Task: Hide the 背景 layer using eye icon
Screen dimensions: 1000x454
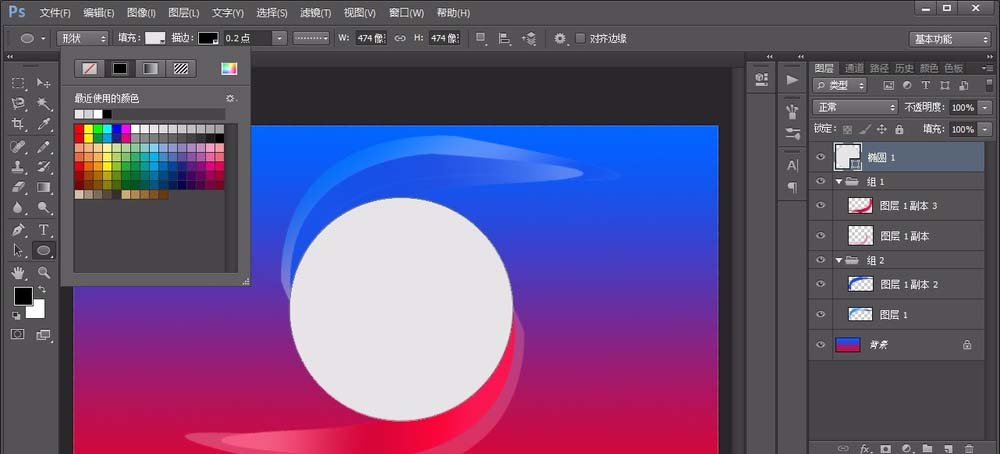Action: point(820,344)
